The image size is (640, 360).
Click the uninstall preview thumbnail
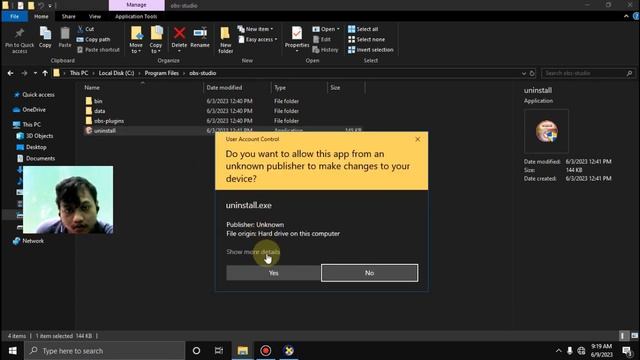[x=547, y=131]
